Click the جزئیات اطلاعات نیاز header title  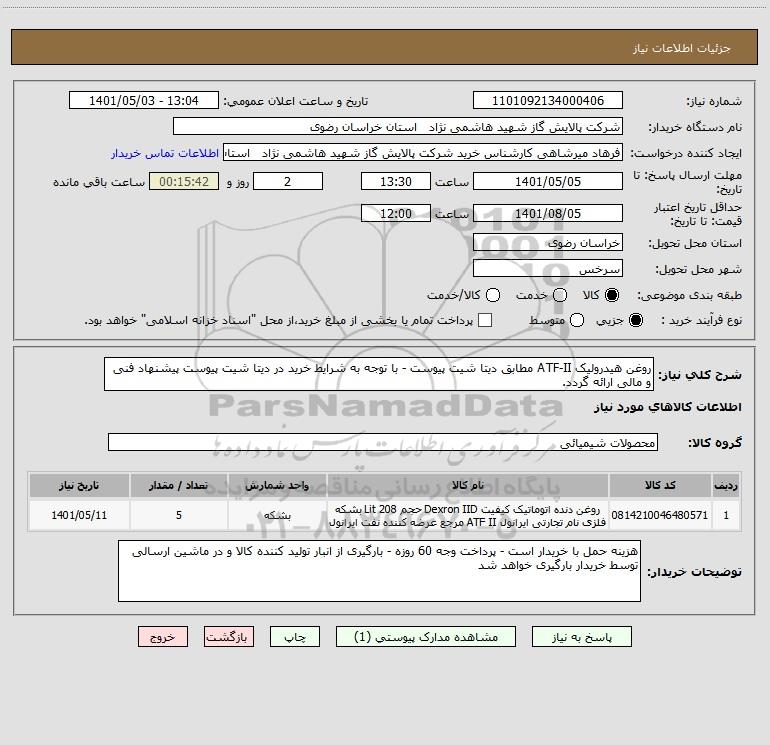click(x=682, y=48)
